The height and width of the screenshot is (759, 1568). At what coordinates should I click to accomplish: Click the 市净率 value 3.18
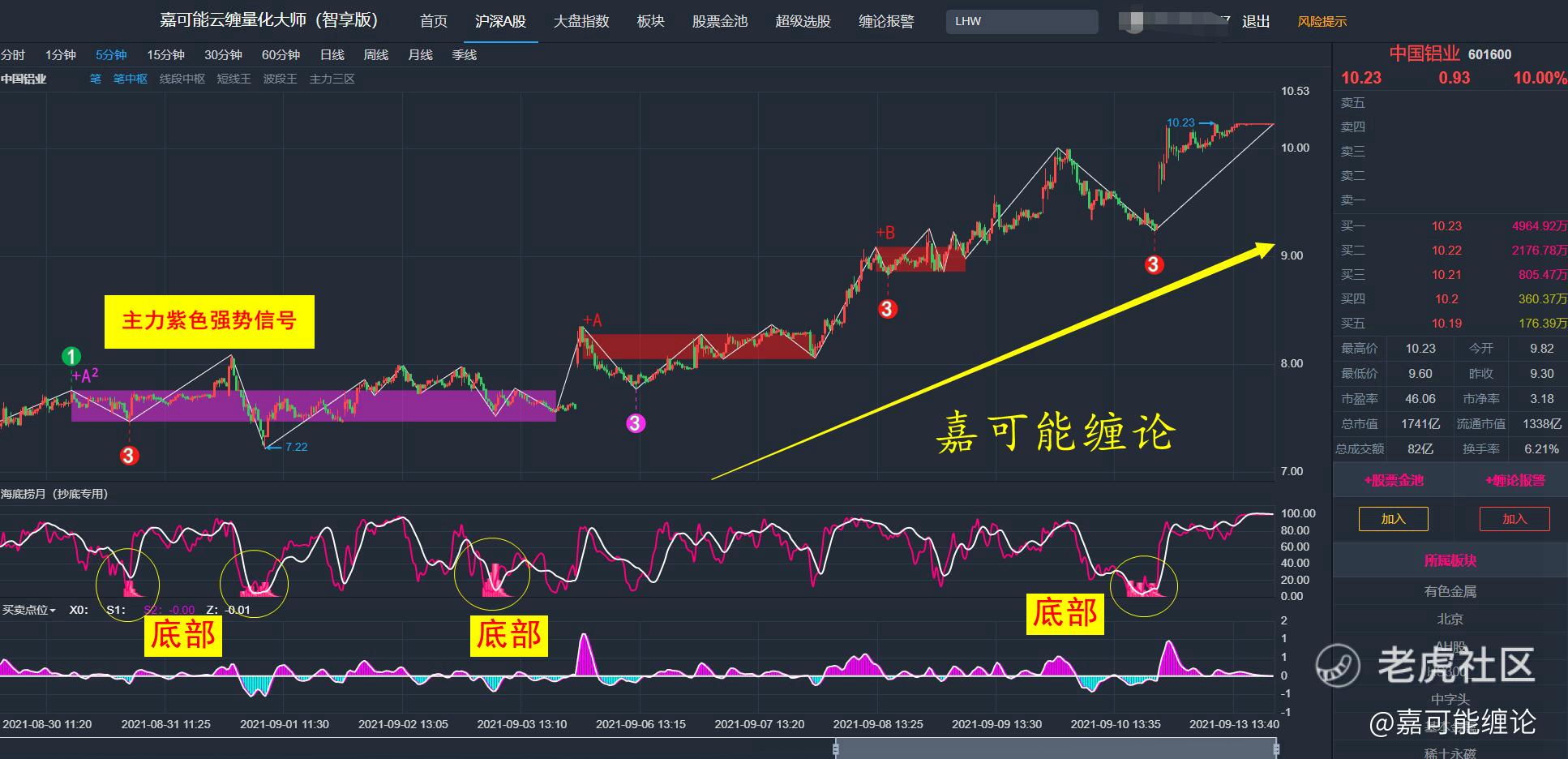(x=1541, y=399)
